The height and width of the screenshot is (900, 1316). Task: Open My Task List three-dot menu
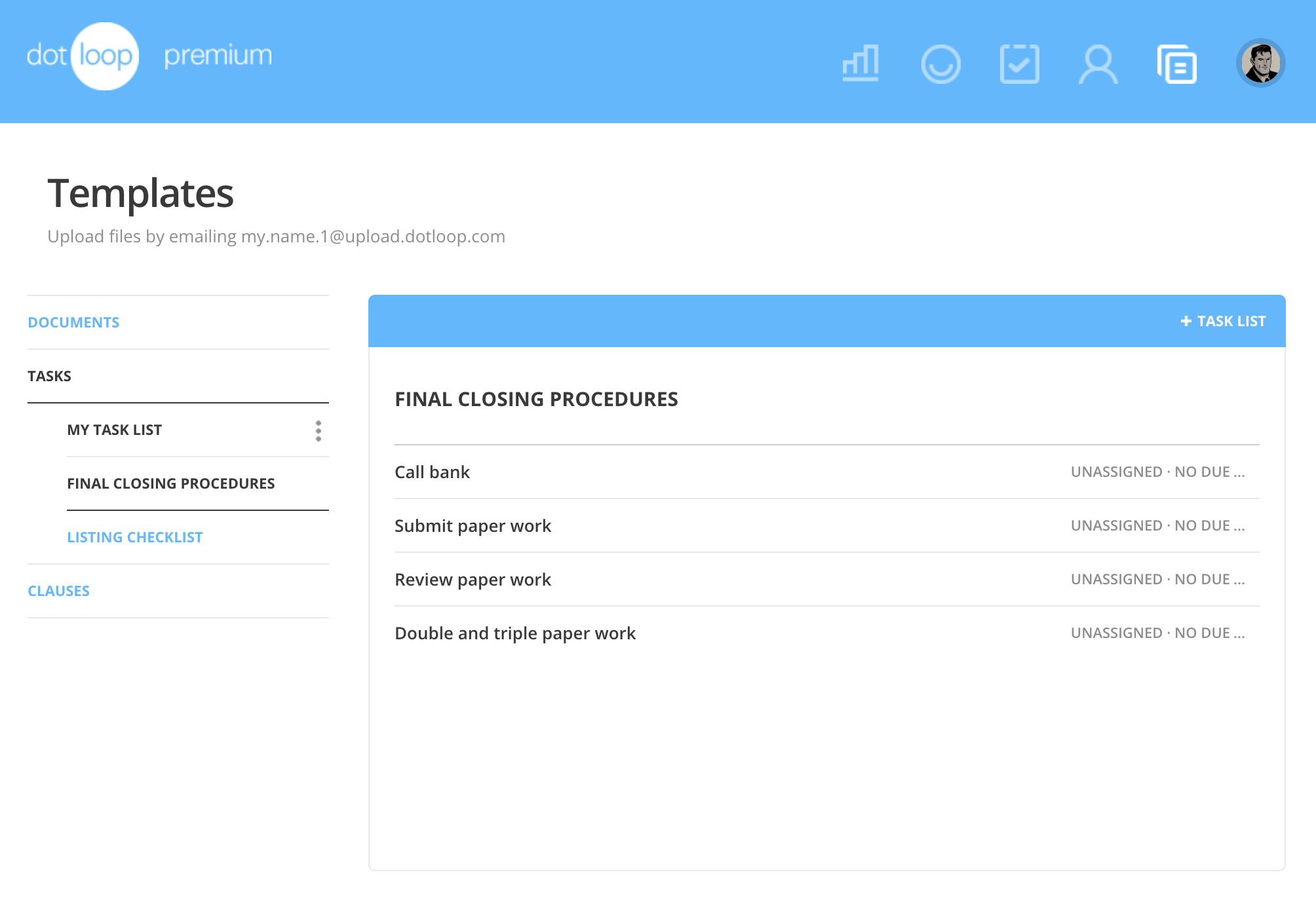click(x=319, y=430)
